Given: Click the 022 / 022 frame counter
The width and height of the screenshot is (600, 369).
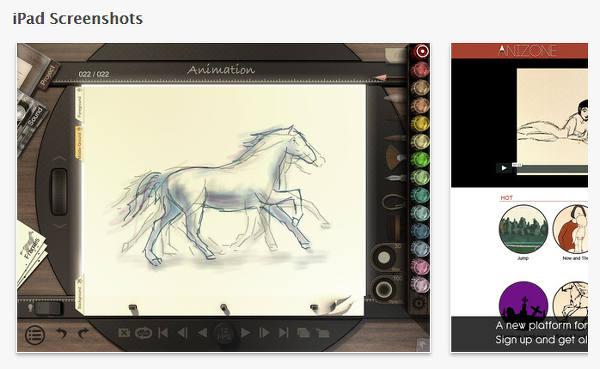Looking at the screenshot, I should click(94, 74).
